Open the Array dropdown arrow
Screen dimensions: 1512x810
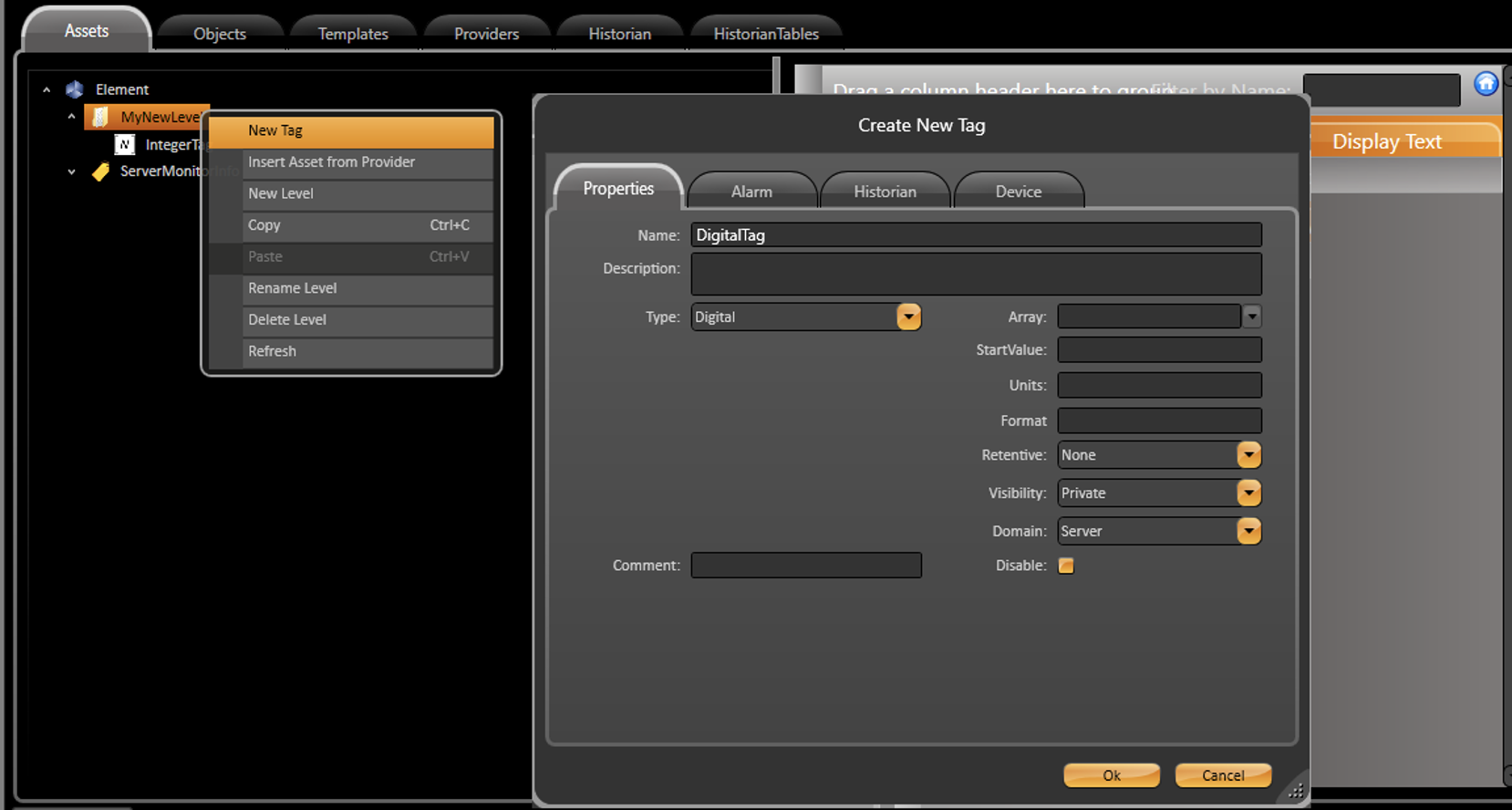click(1252, 317)
